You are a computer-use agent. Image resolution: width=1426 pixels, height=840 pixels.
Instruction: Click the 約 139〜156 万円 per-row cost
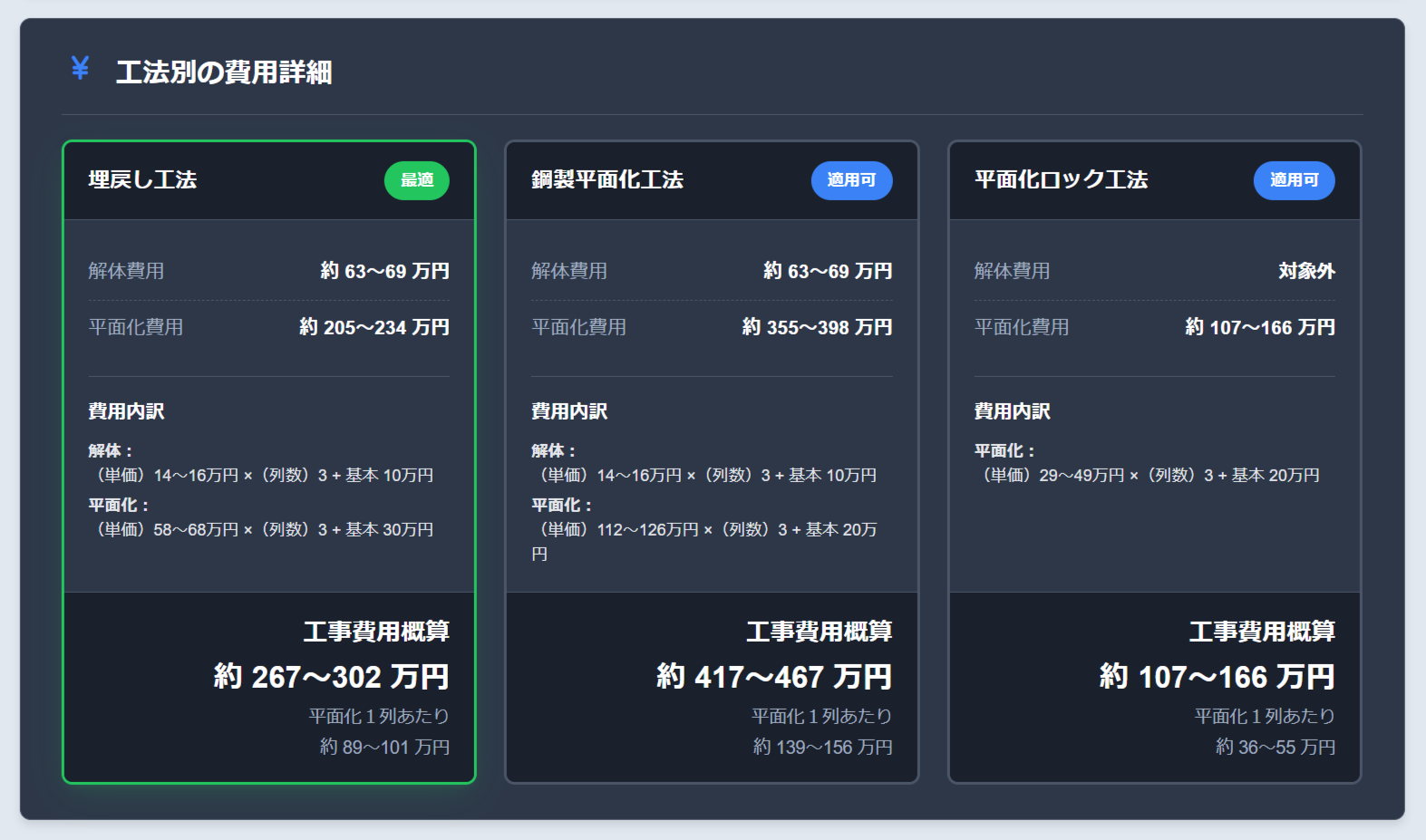pos(822,747)
